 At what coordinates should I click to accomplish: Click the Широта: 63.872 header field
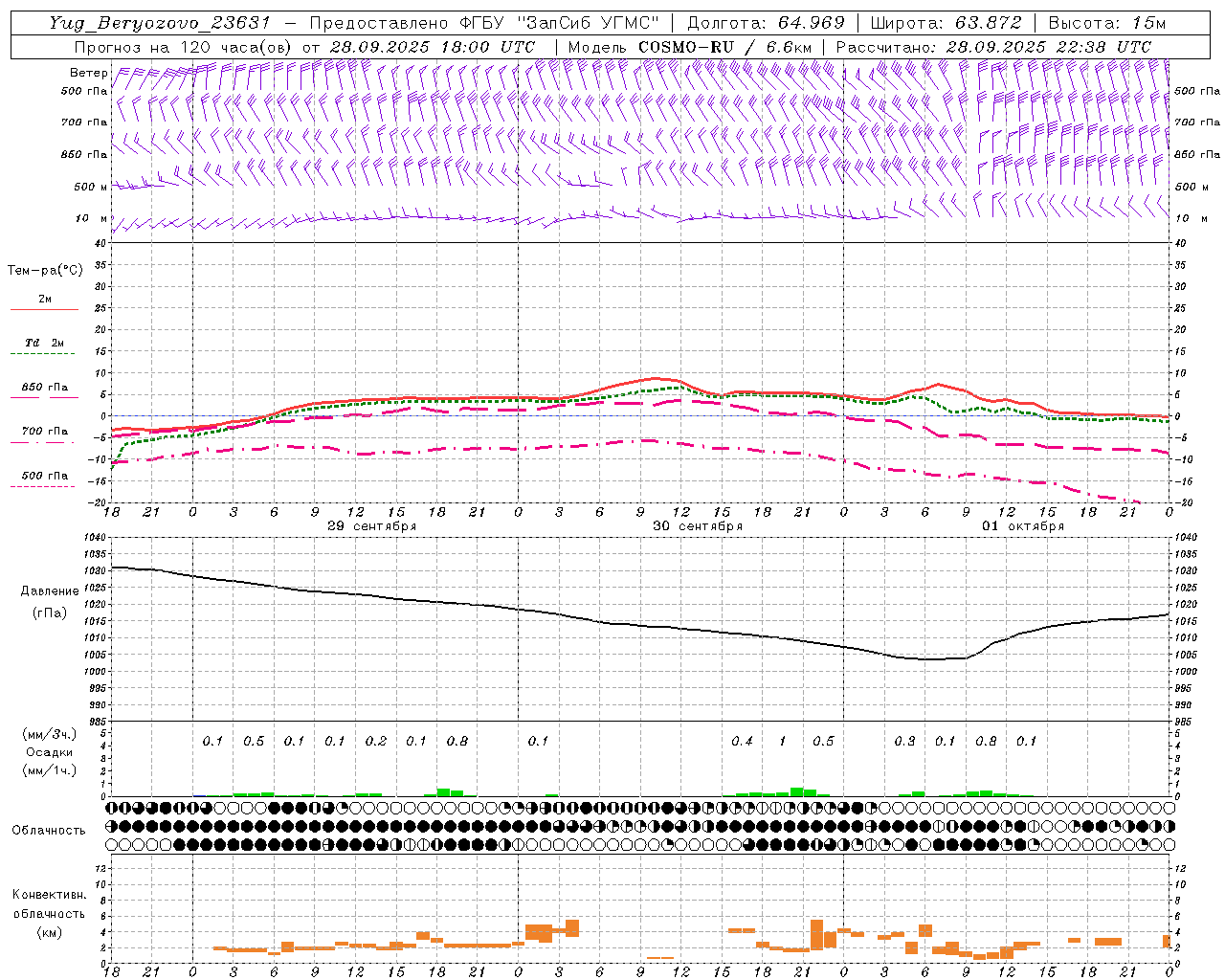coord(947,23)
